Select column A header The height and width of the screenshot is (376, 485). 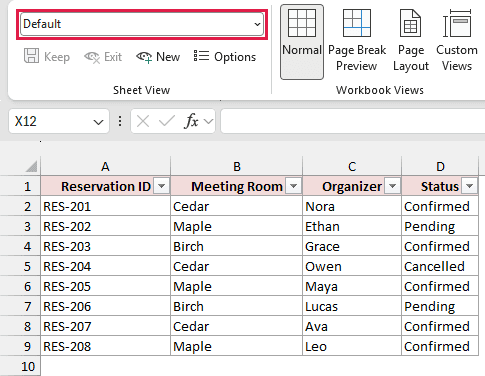point(105,166)
